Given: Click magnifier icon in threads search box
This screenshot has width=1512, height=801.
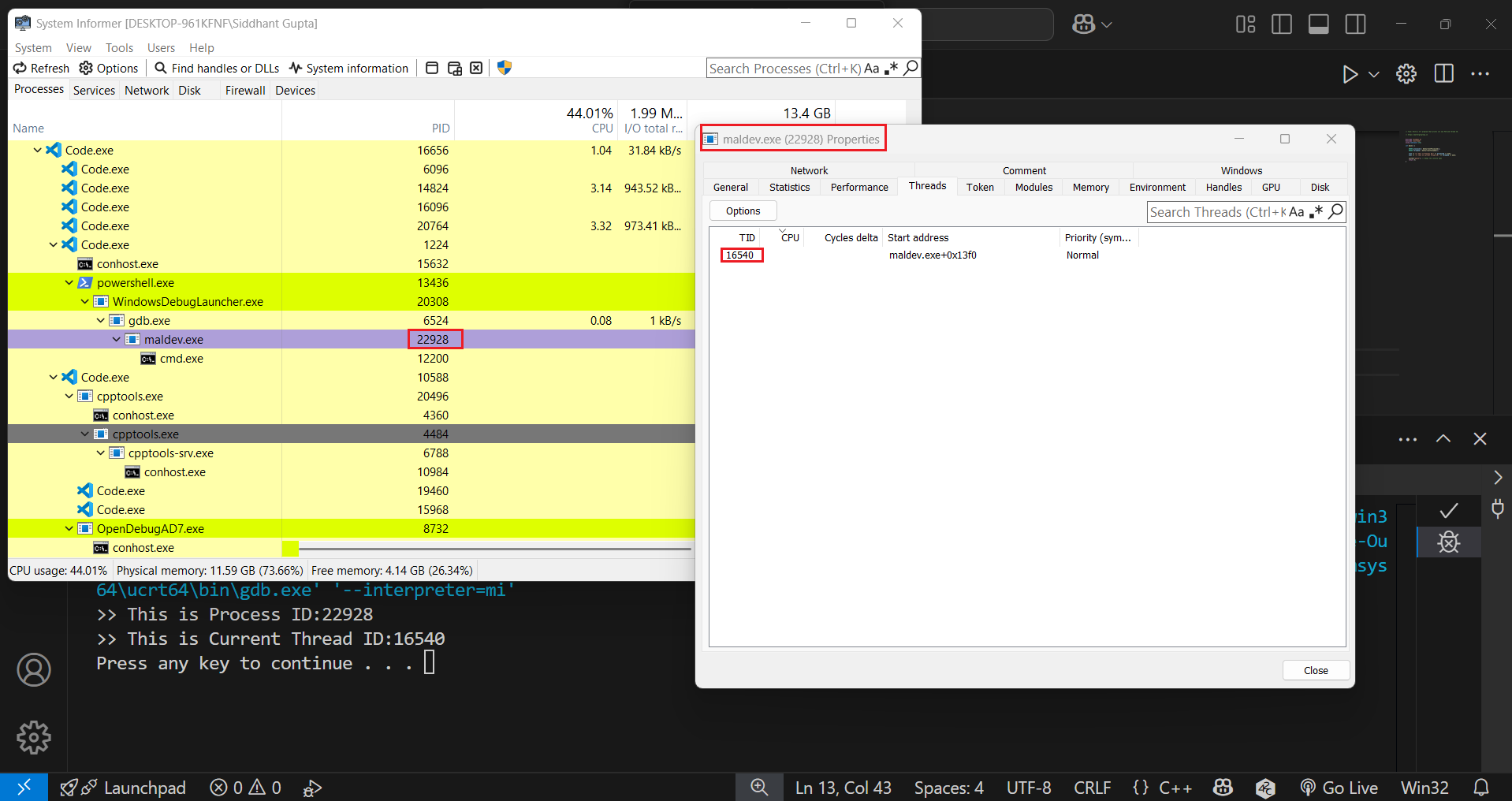Looking at the screenshot, I should pyautogui.click(x=1335, y=211).
